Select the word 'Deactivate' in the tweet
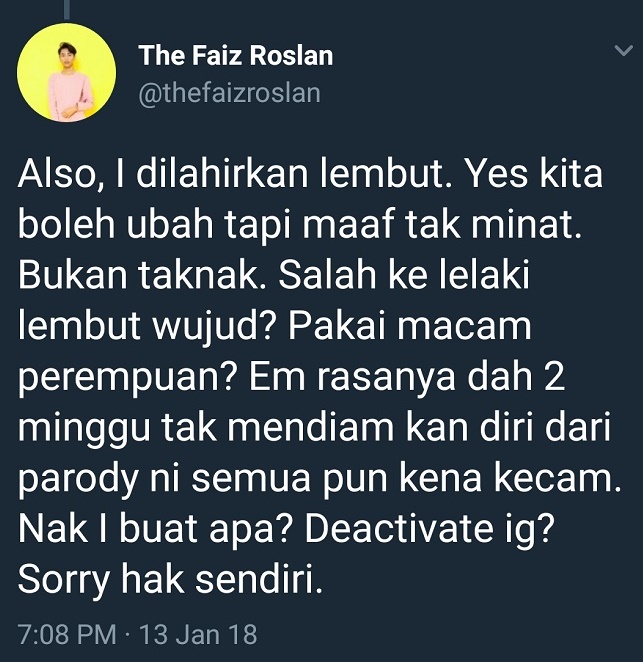 tap(399, 529)
